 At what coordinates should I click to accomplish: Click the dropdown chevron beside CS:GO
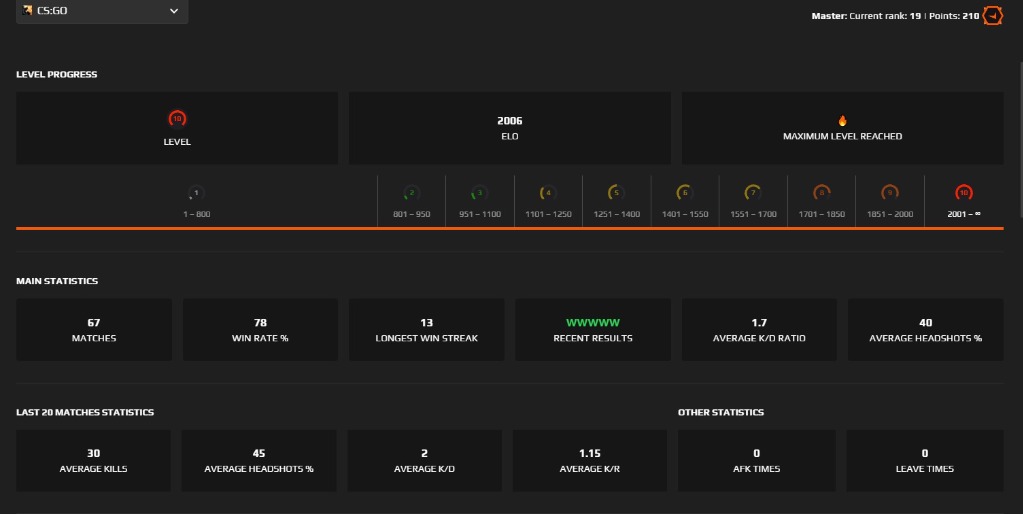click(174, 11)
